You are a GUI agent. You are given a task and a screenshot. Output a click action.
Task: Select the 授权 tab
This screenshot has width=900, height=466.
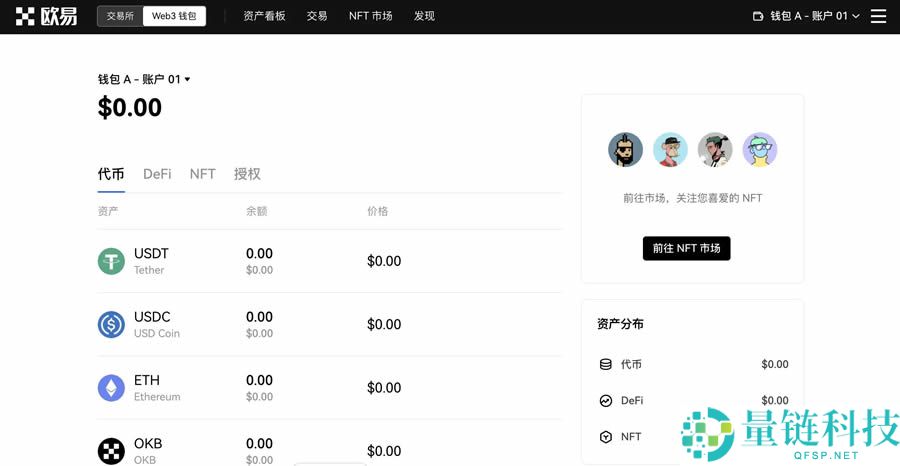coord(247,174)
